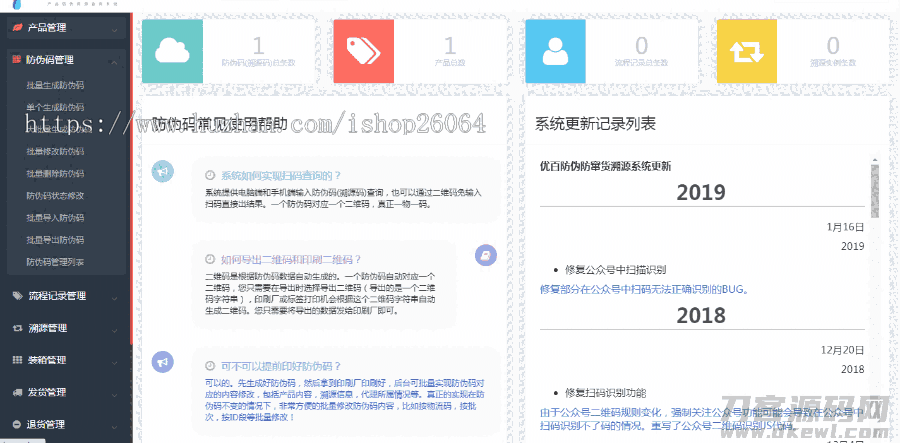Click the clock icon before 系统如何实现扫码查询
Screen dimensions: 900x443
coord(210,176)
